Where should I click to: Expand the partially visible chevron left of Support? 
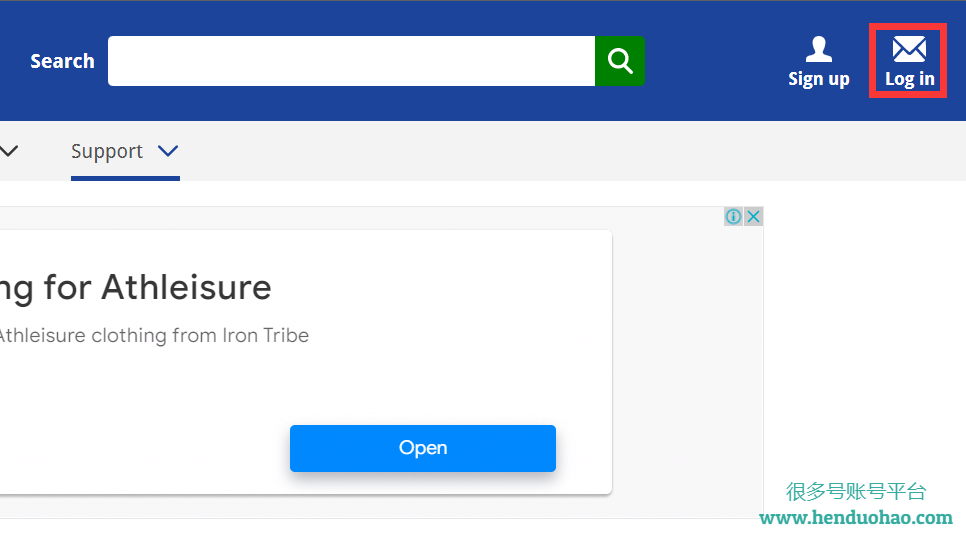point(9,151)
